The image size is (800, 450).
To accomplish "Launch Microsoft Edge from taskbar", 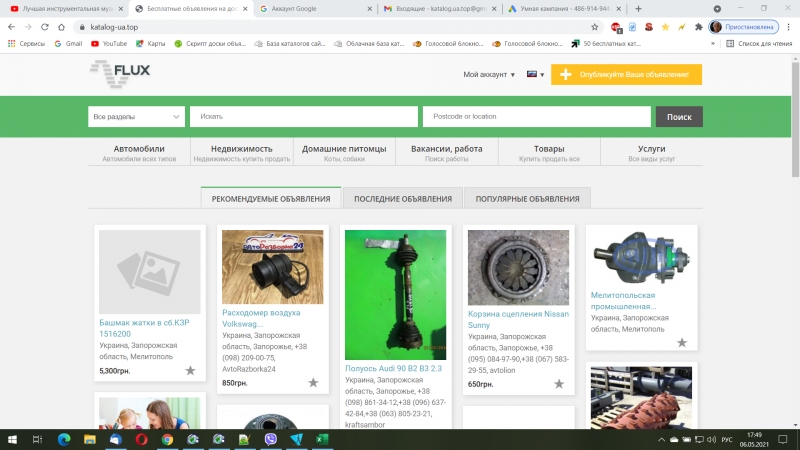I will tap(64, 439).
